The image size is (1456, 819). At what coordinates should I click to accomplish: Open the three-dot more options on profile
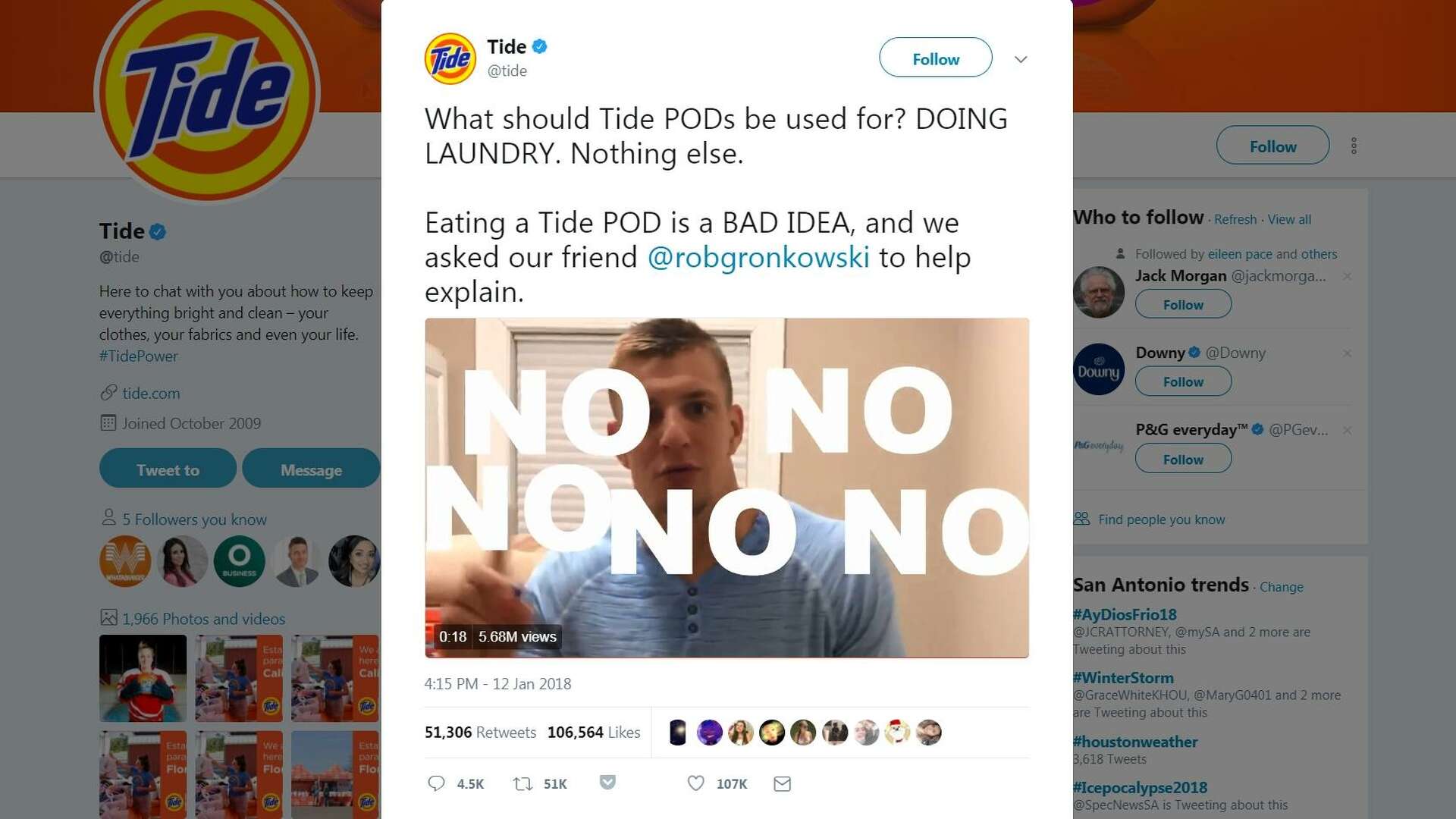[x=1354, y=146]
